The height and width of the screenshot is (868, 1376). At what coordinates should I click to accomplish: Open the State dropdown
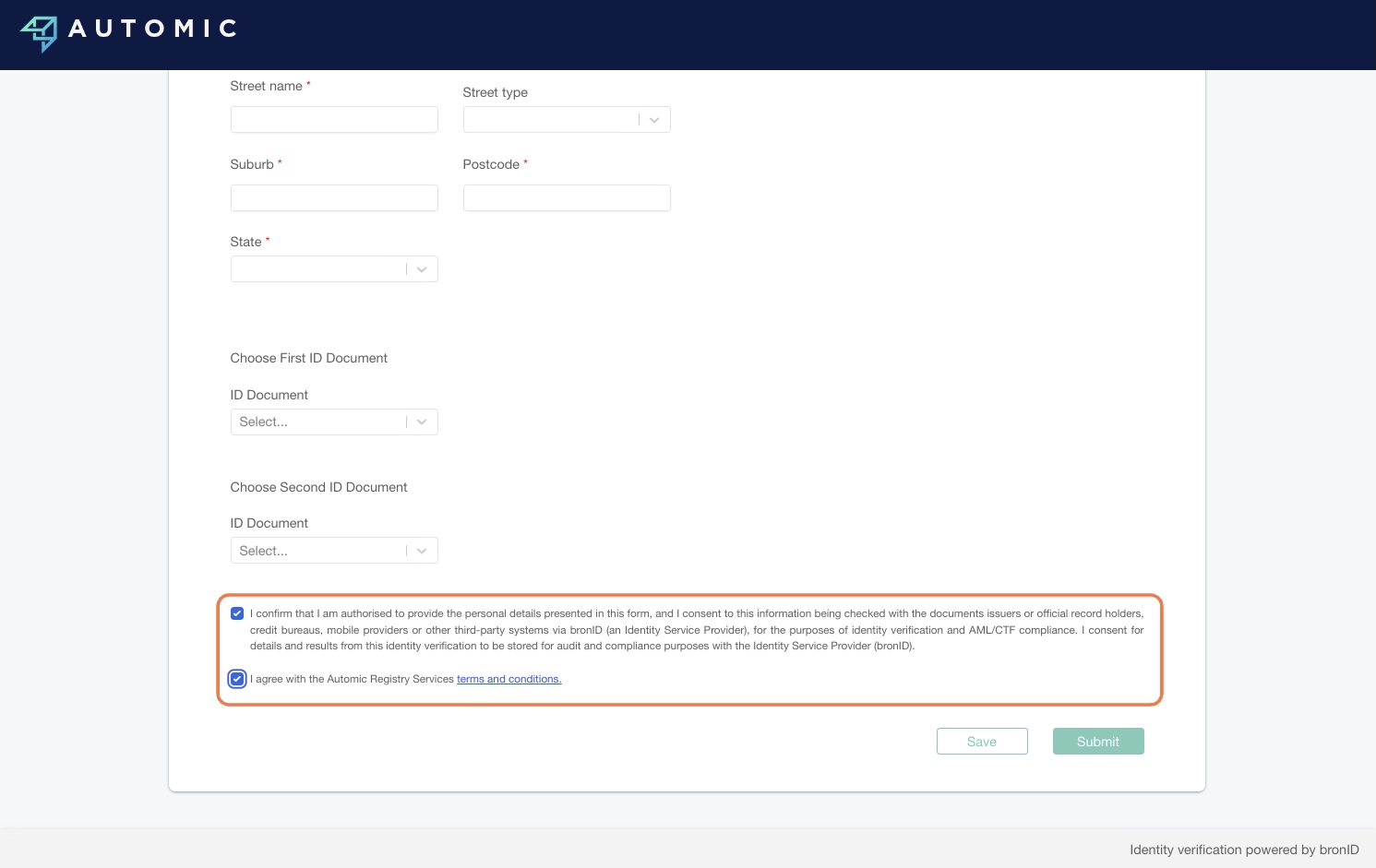coord(317,269)
